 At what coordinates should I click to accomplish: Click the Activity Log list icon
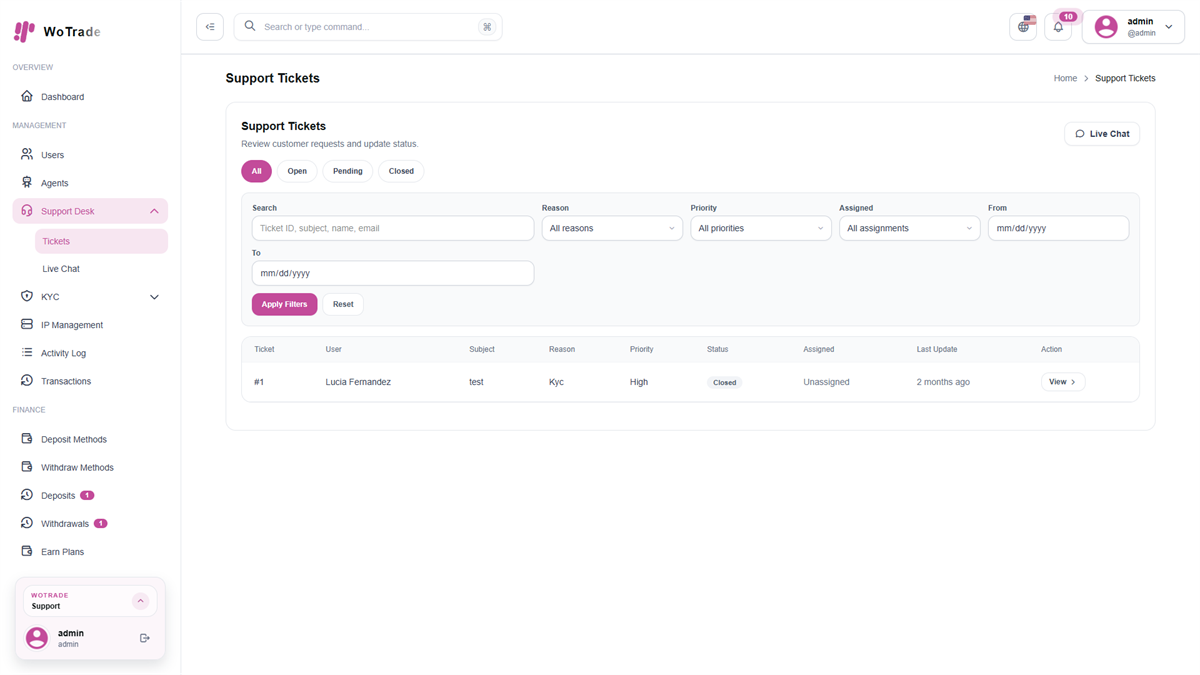27,352
